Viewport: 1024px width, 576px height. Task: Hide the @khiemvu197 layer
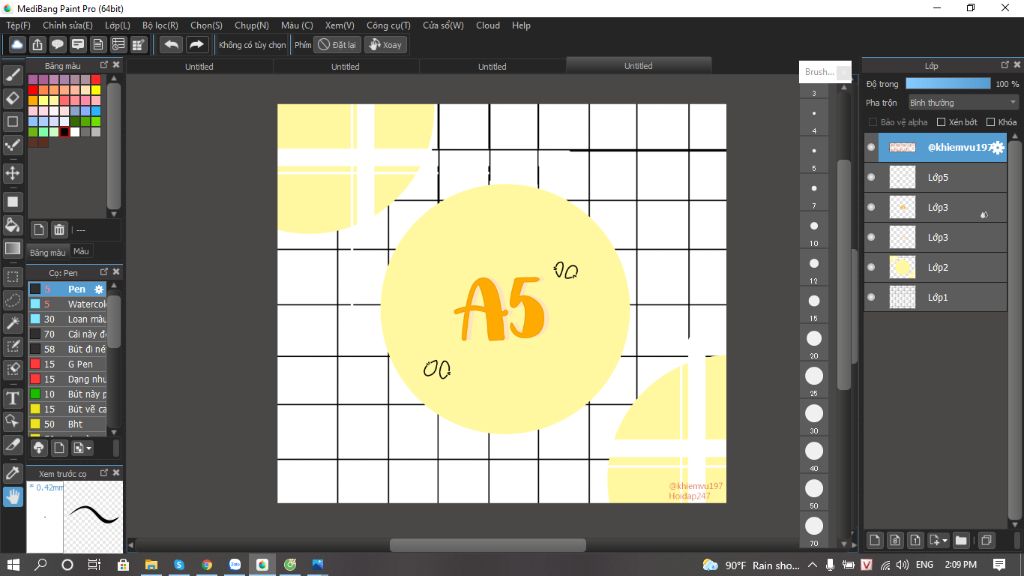[x=871, y=148]
